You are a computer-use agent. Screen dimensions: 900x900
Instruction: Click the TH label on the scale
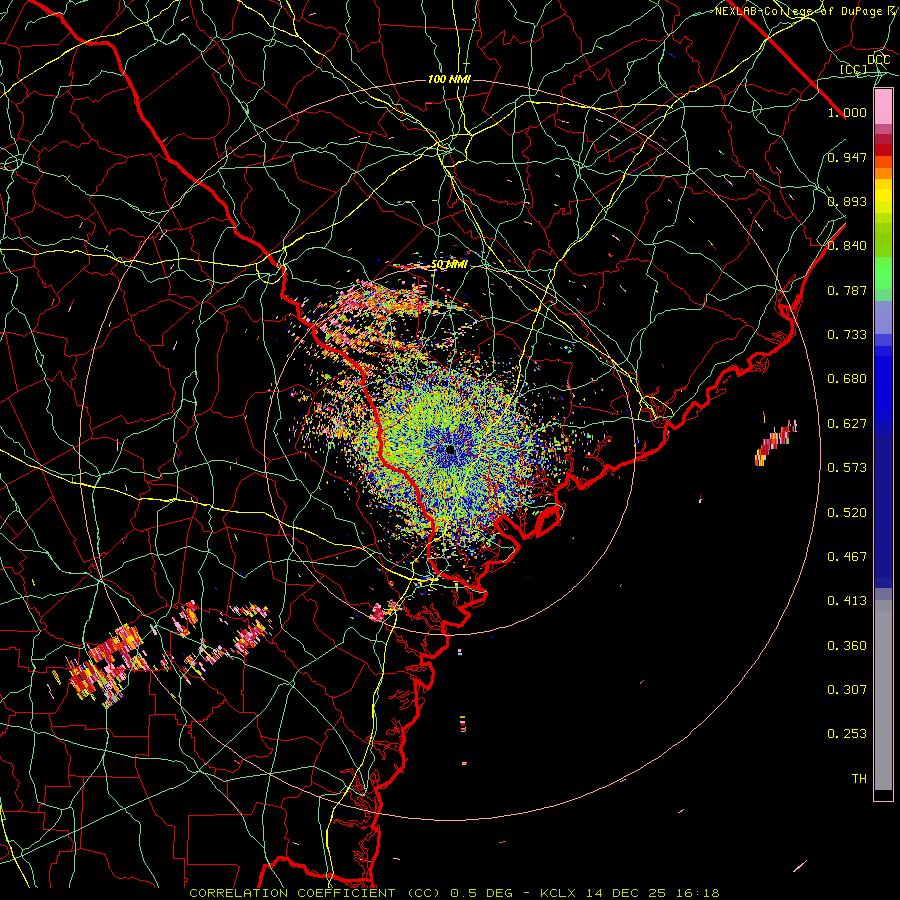click(x=859, y=779)
